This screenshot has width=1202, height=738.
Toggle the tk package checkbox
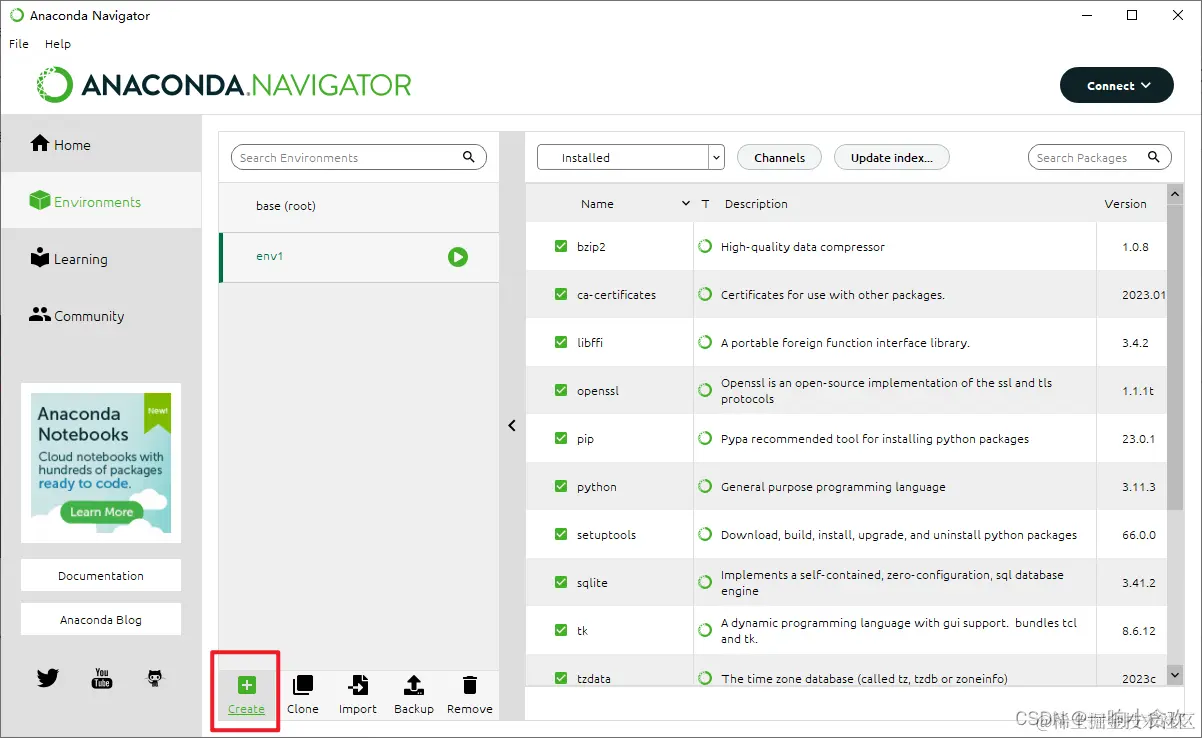point(561,630)
